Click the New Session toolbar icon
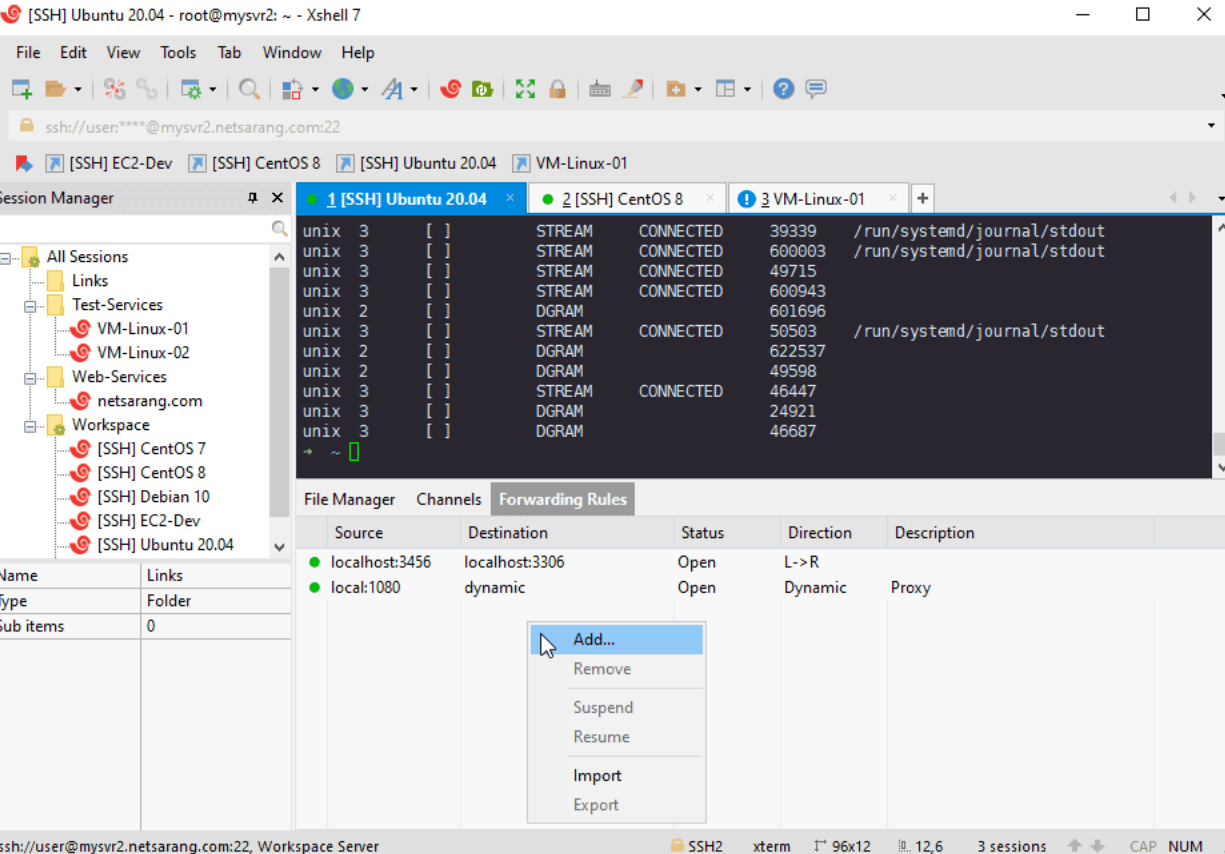Viewport: 1225px width, 854px height. (21, 89)
